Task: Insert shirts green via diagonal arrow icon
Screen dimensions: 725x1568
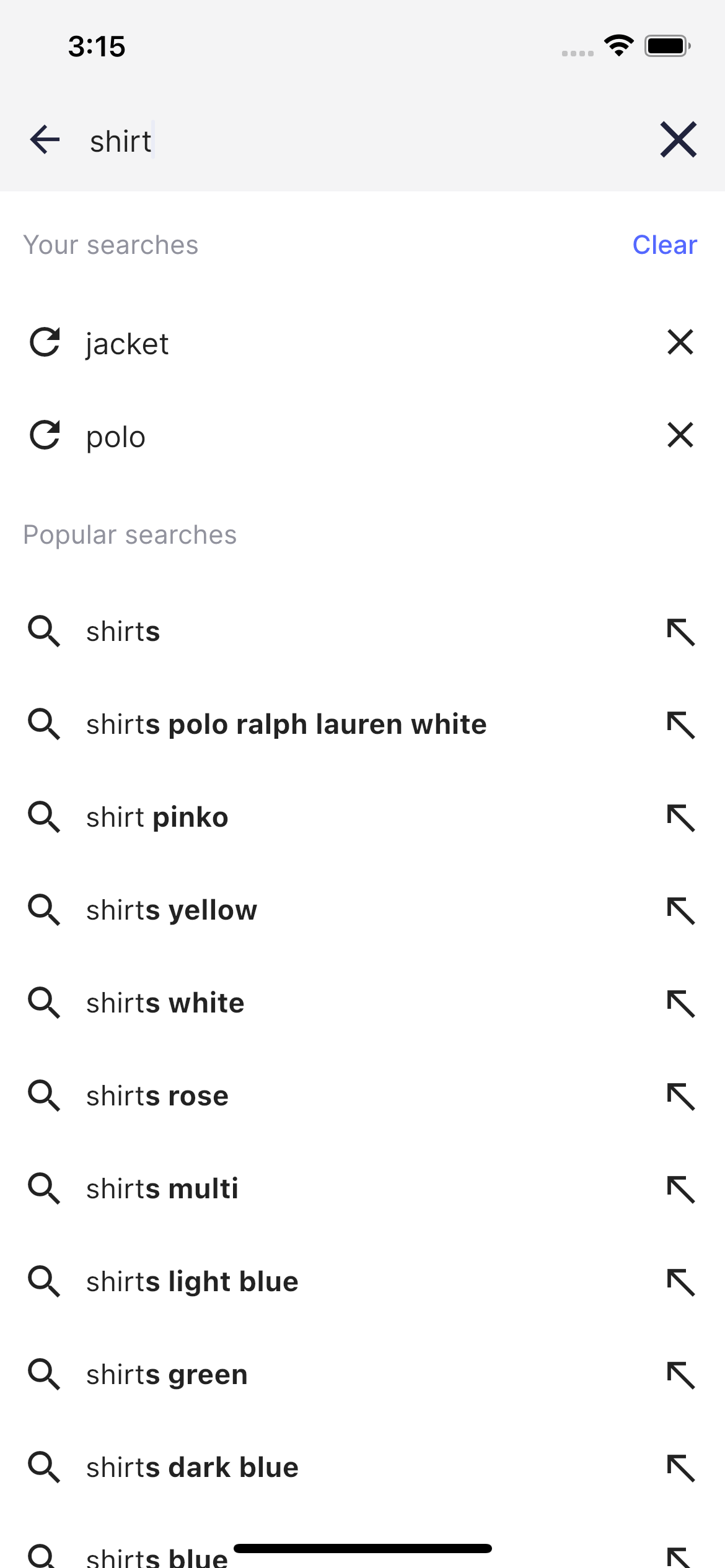Action: pos(680,1374)
